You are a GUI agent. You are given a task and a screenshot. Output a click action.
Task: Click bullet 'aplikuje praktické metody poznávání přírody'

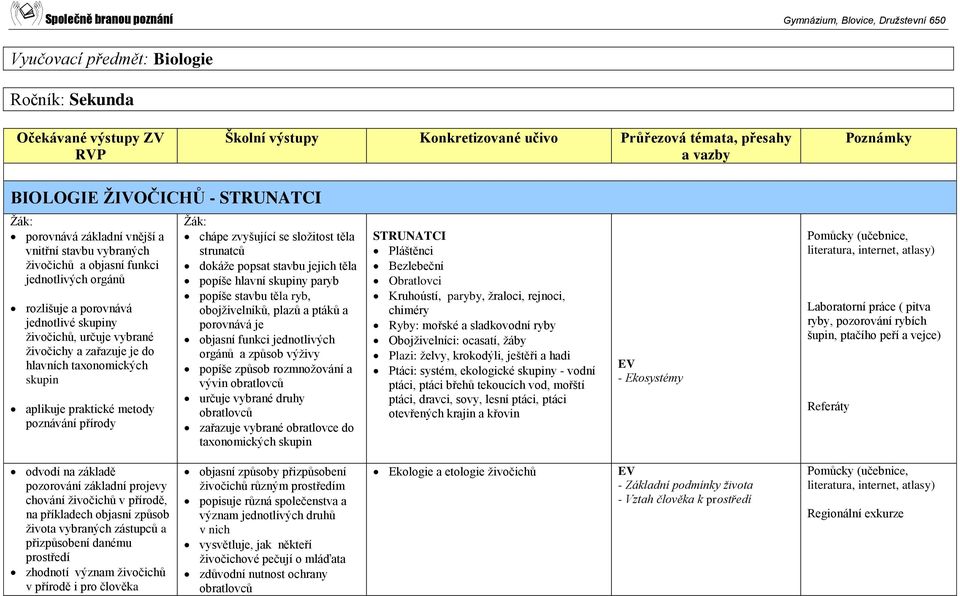89,416
